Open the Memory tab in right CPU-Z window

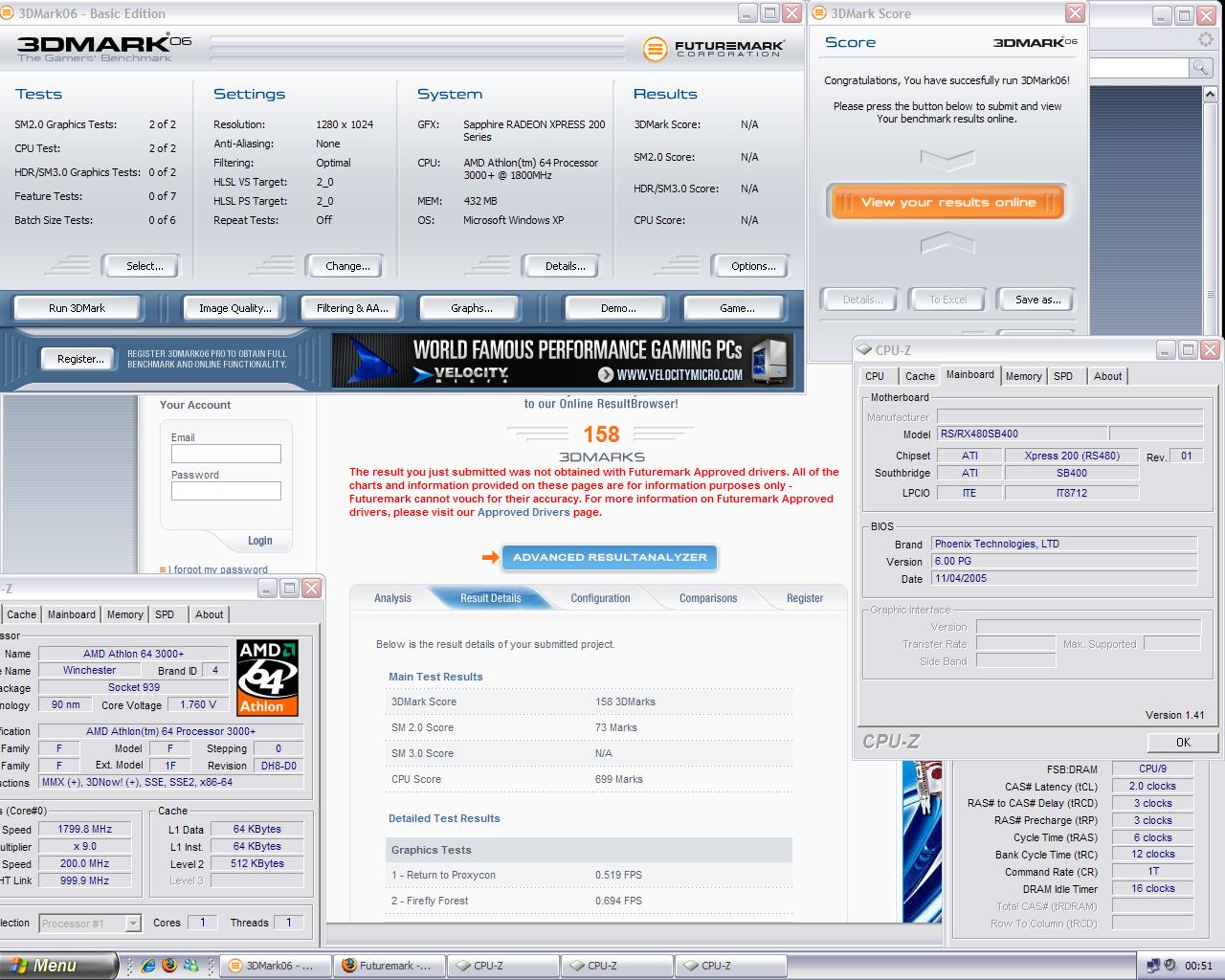[1023, 376]
